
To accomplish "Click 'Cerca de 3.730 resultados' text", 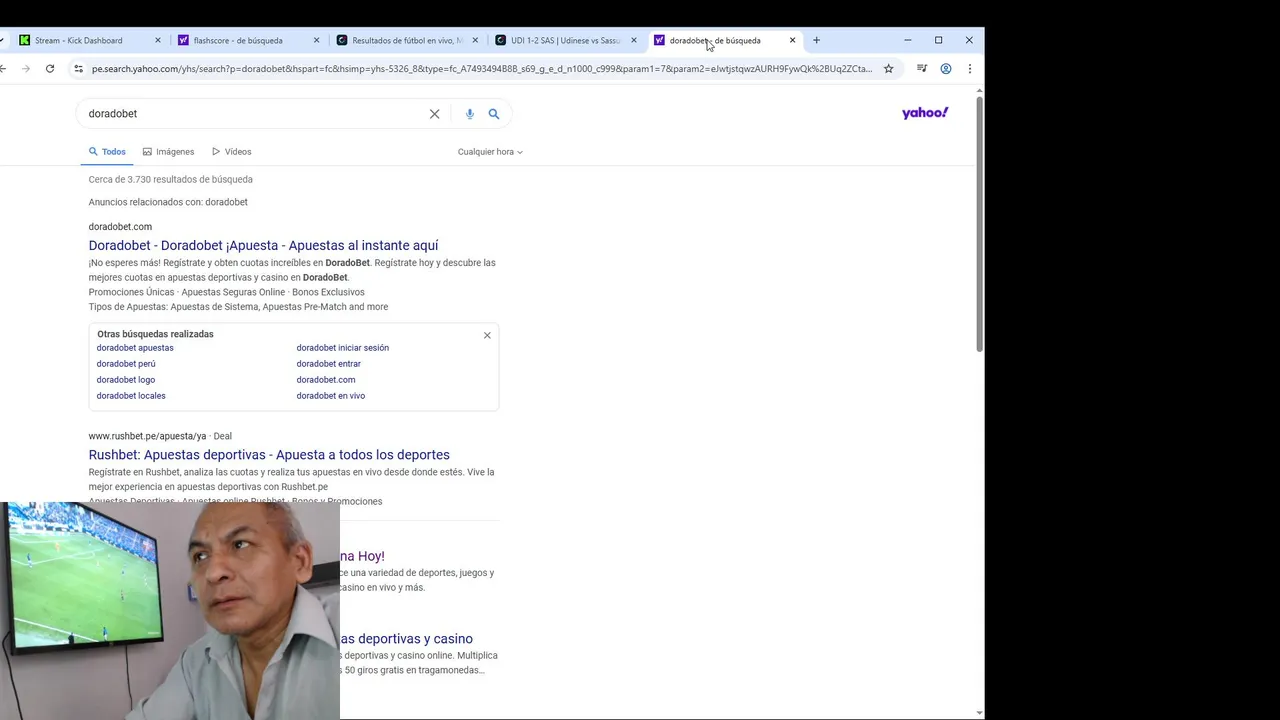I will [170, 180].
